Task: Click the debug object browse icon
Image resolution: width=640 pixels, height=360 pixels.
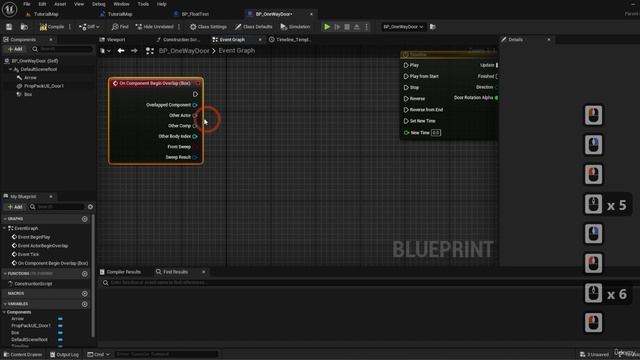Action: [433, 27]
